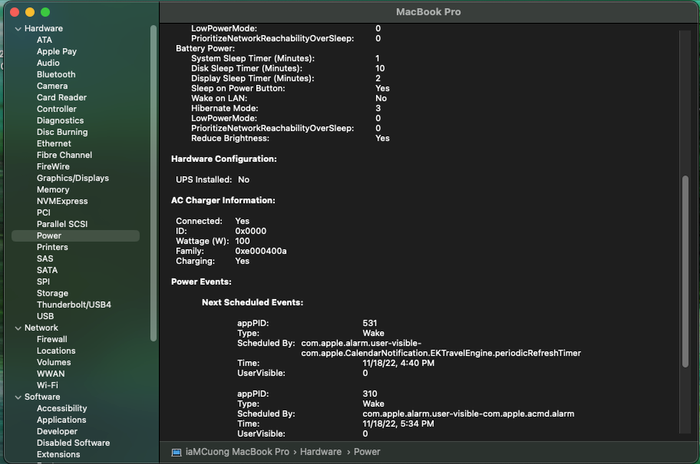Click the Hardware category label
This screenshot has width=700, height=464.
43,29
